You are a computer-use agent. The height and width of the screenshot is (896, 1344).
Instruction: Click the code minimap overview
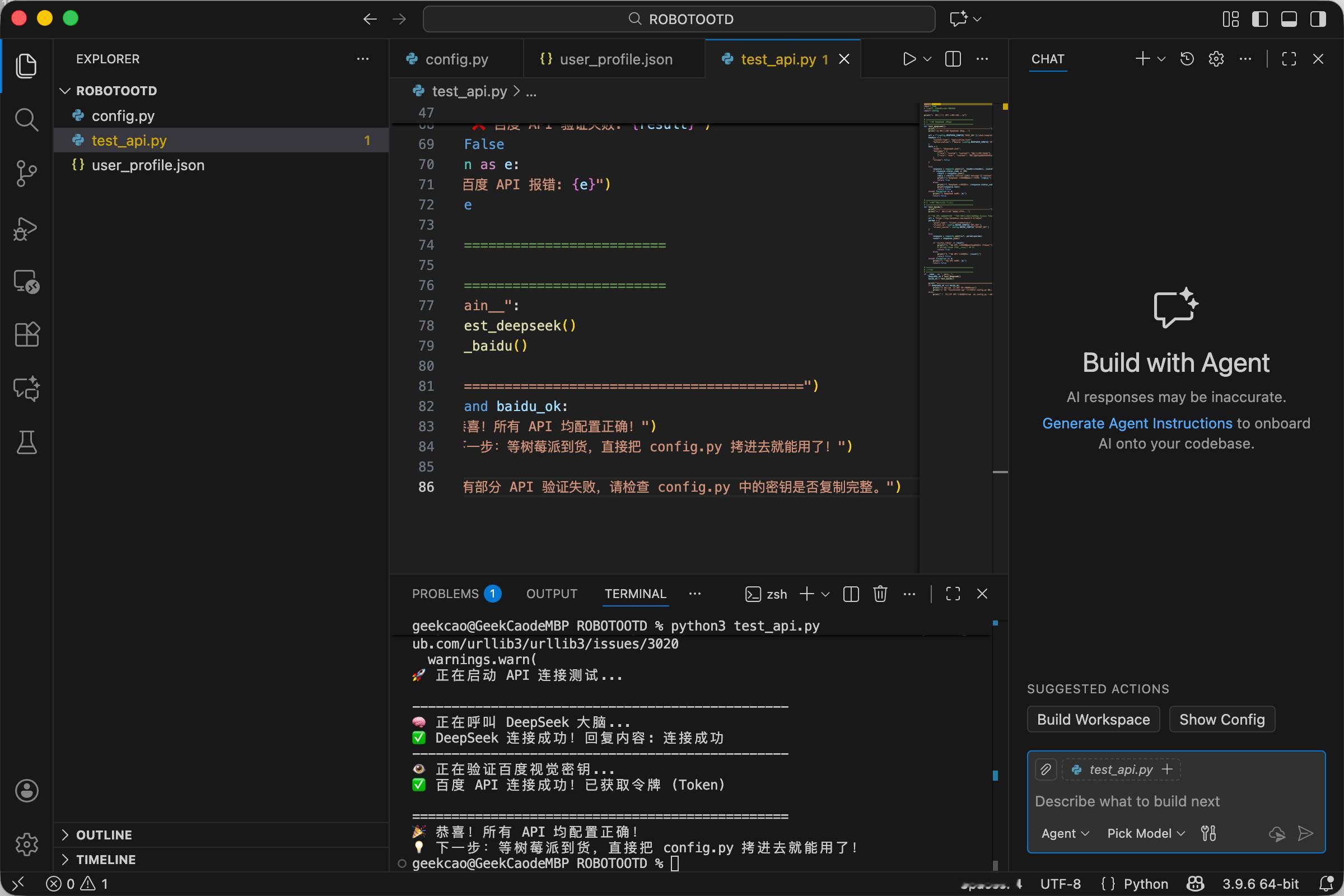[x=958, y=200]
